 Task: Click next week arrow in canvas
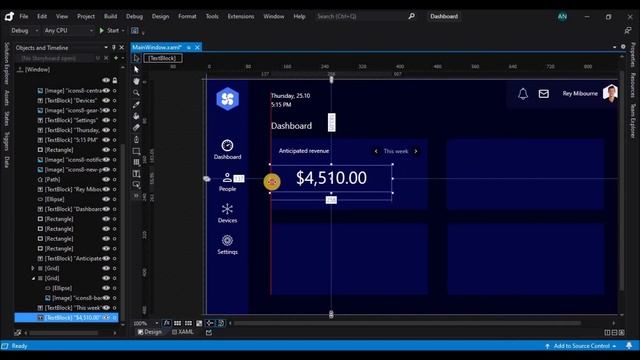pos(416,151)
